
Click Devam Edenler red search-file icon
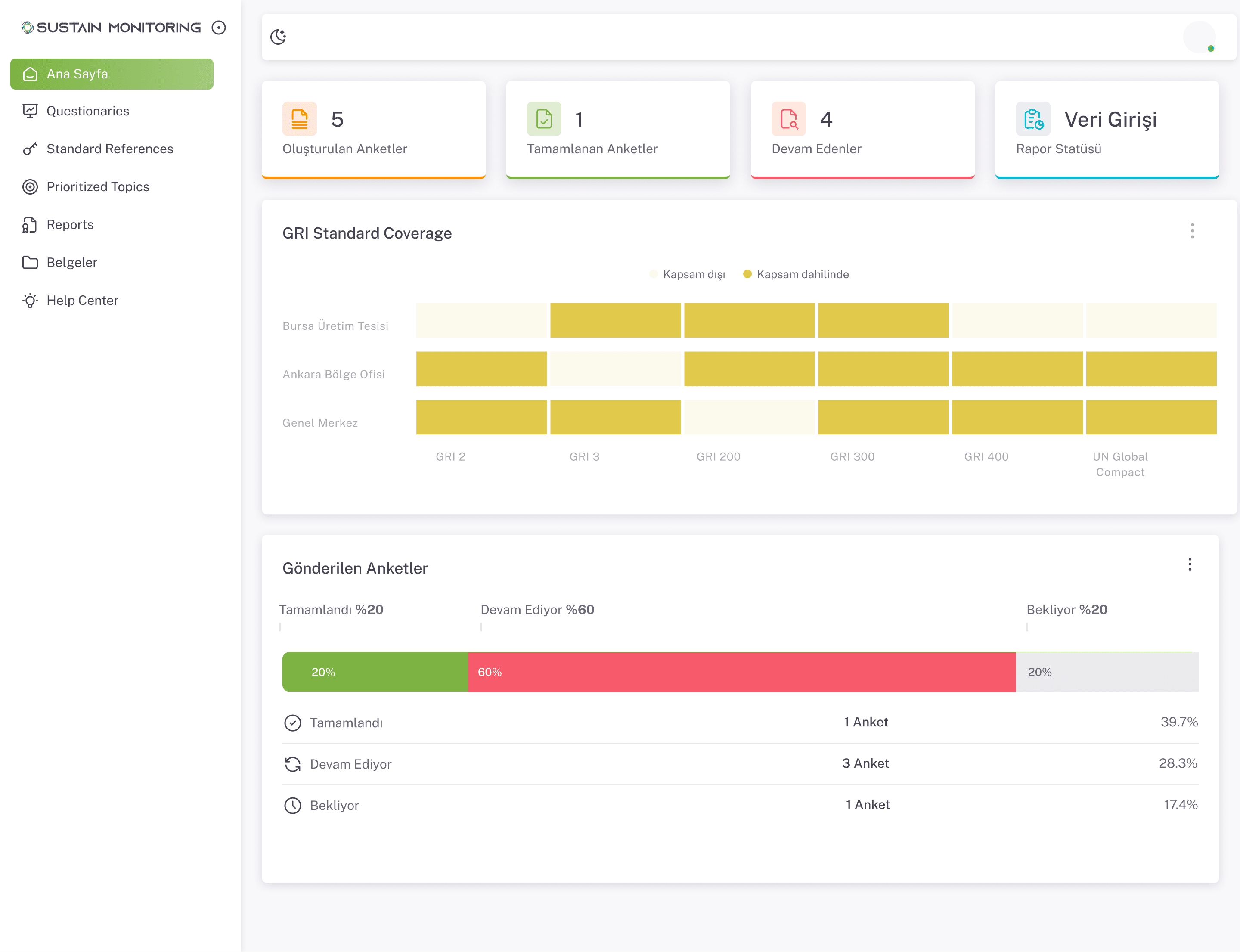788,119
